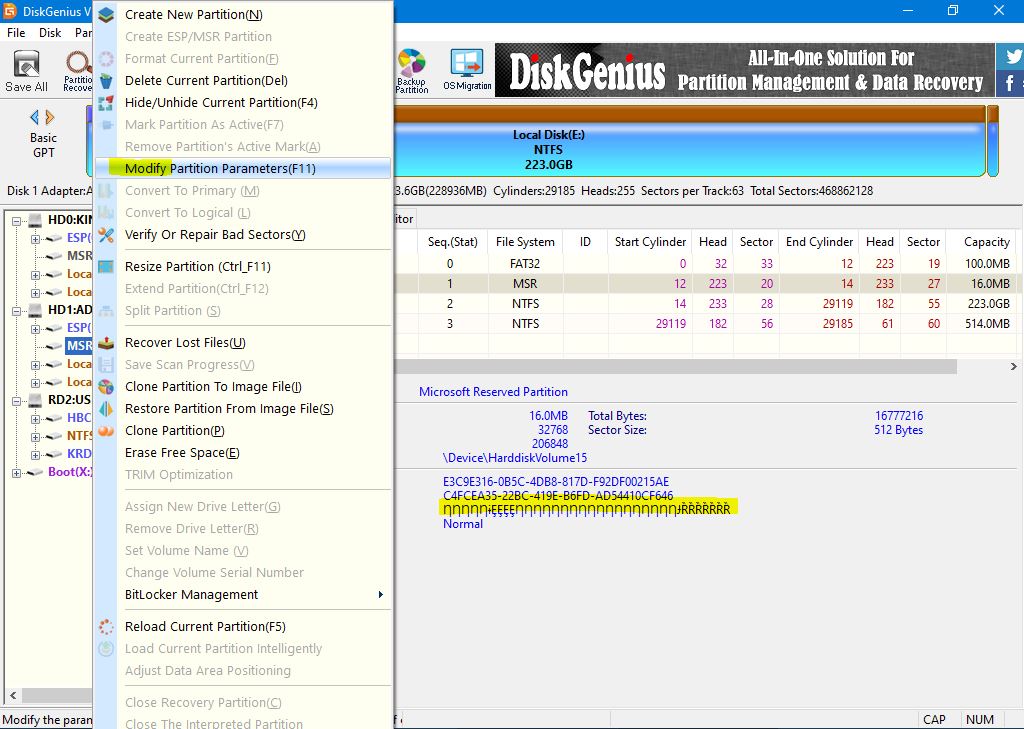Launch the OS Migration tool
Viewport: 1024px width, 729px height.
(x=467, y=70)
